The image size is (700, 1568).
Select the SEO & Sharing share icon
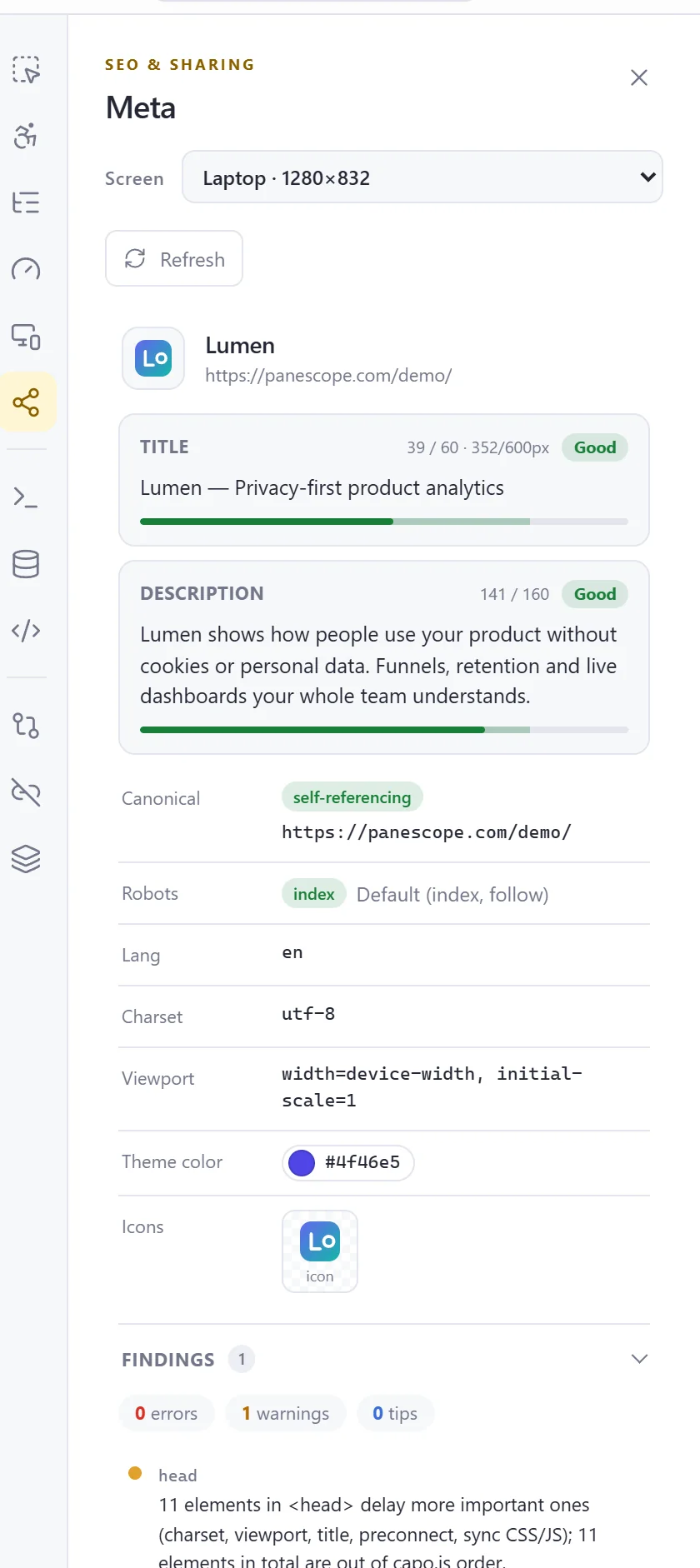(x=27, y=402)
